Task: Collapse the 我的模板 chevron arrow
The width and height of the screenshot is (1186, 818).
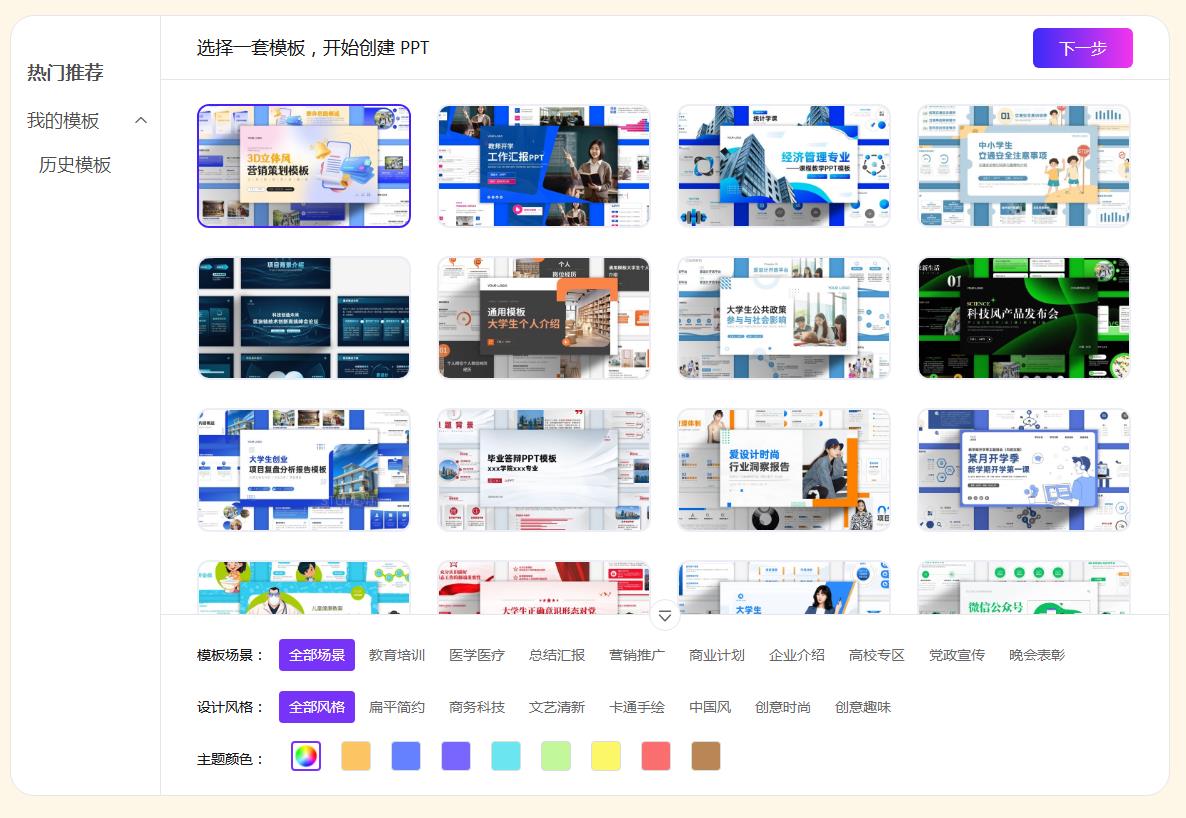Action: pos(141,120)
